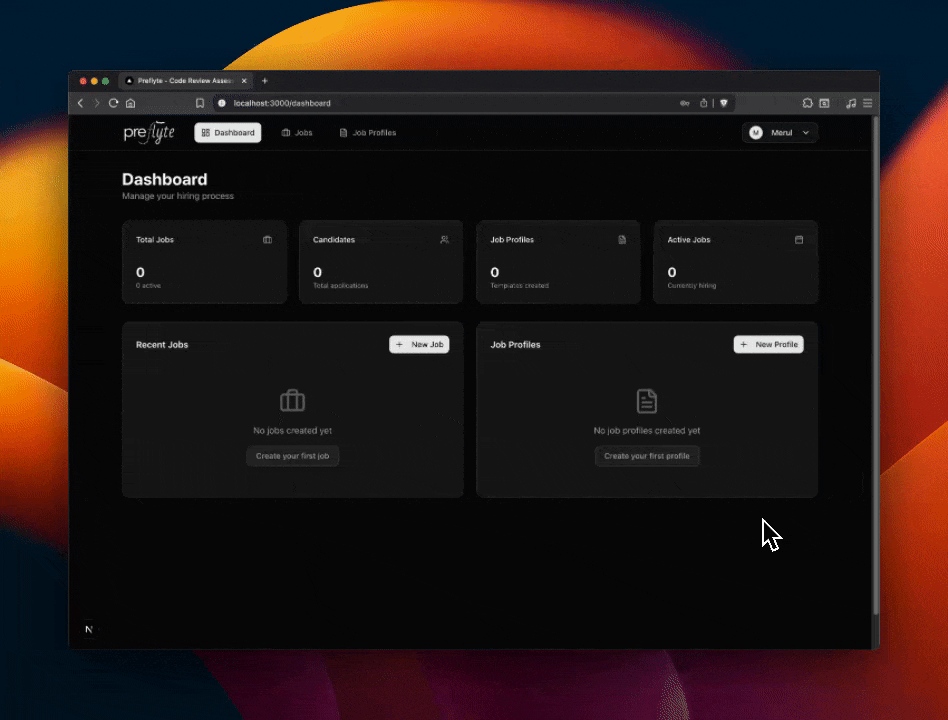Click Create your first job button
The image size is (948, 720).
point(293,456)
